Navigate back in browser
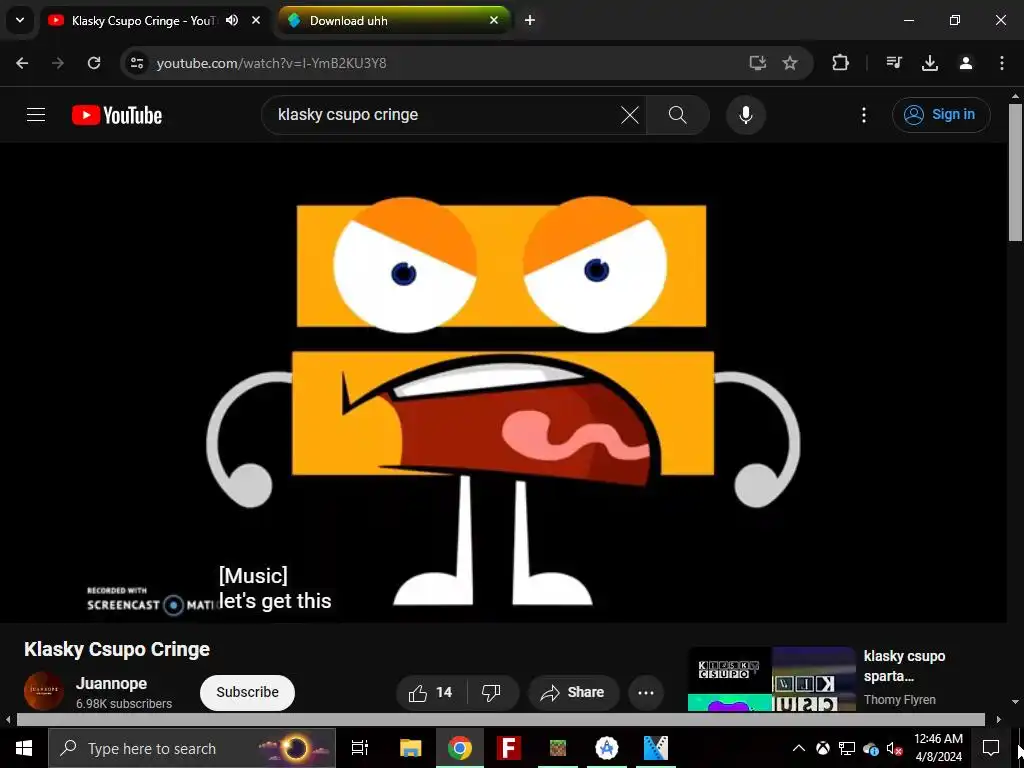The image size is (1024, 768). (22, 63)
